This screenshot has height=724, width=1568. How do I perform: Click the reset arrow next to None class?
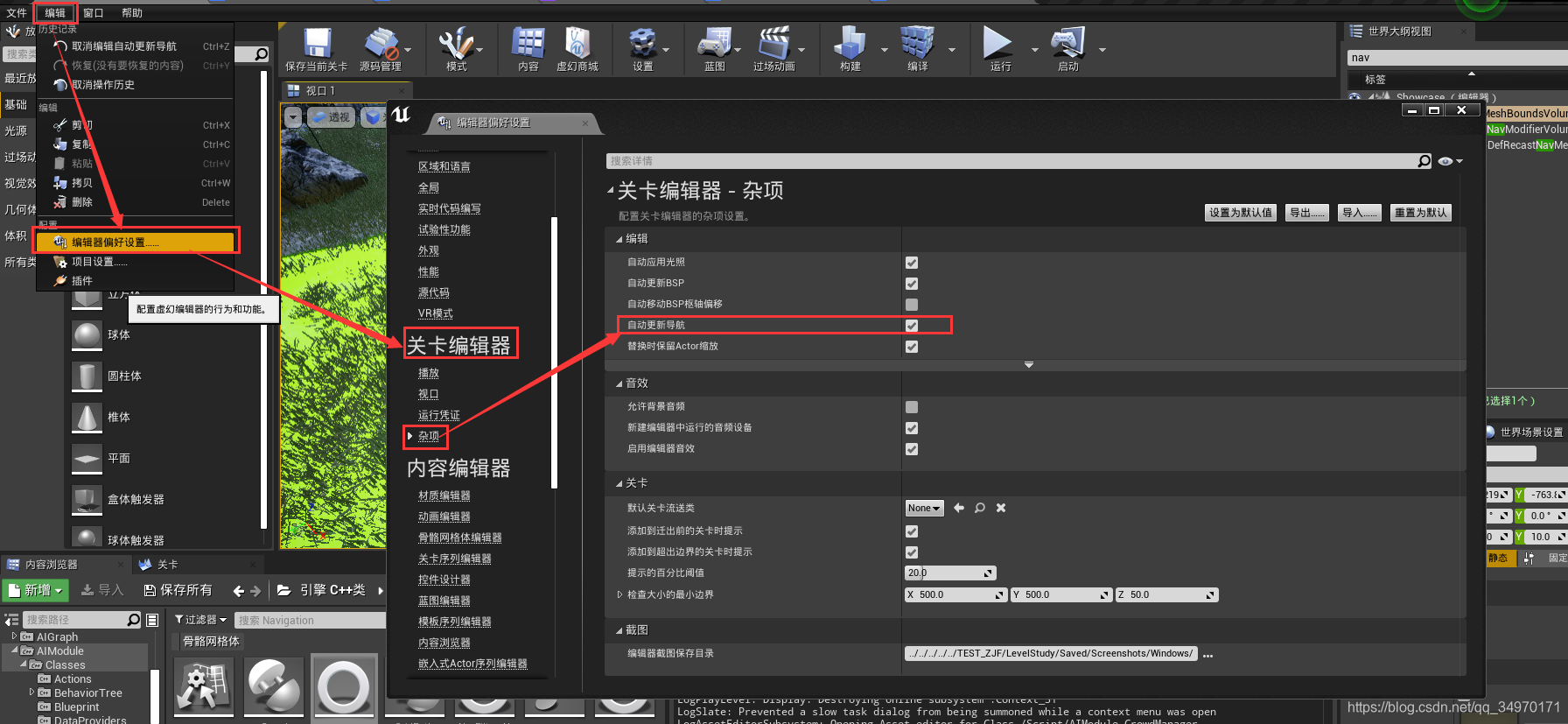point(959,508)
